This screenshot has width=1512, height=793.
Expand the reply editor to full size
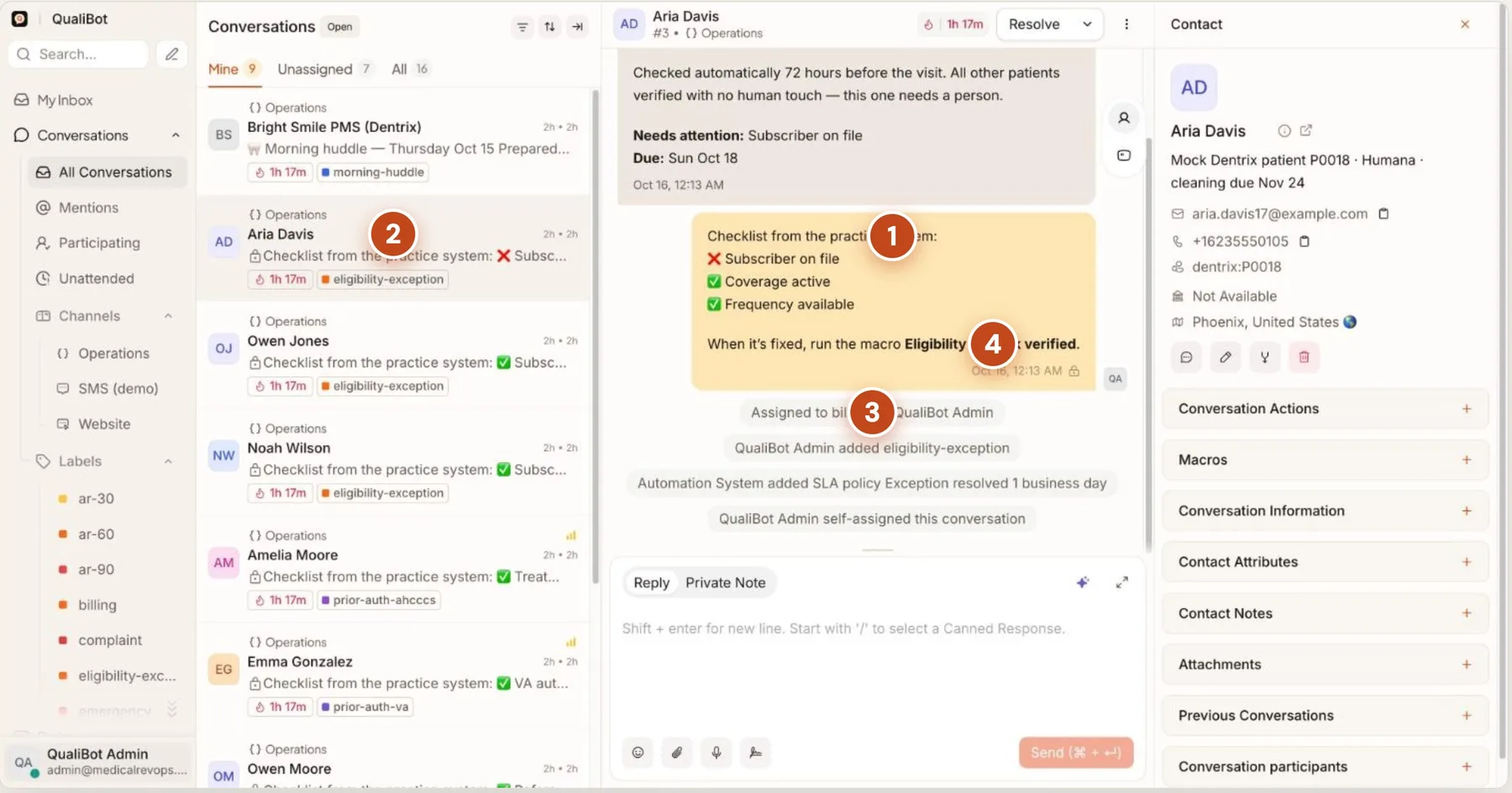tap(1121, 582)
